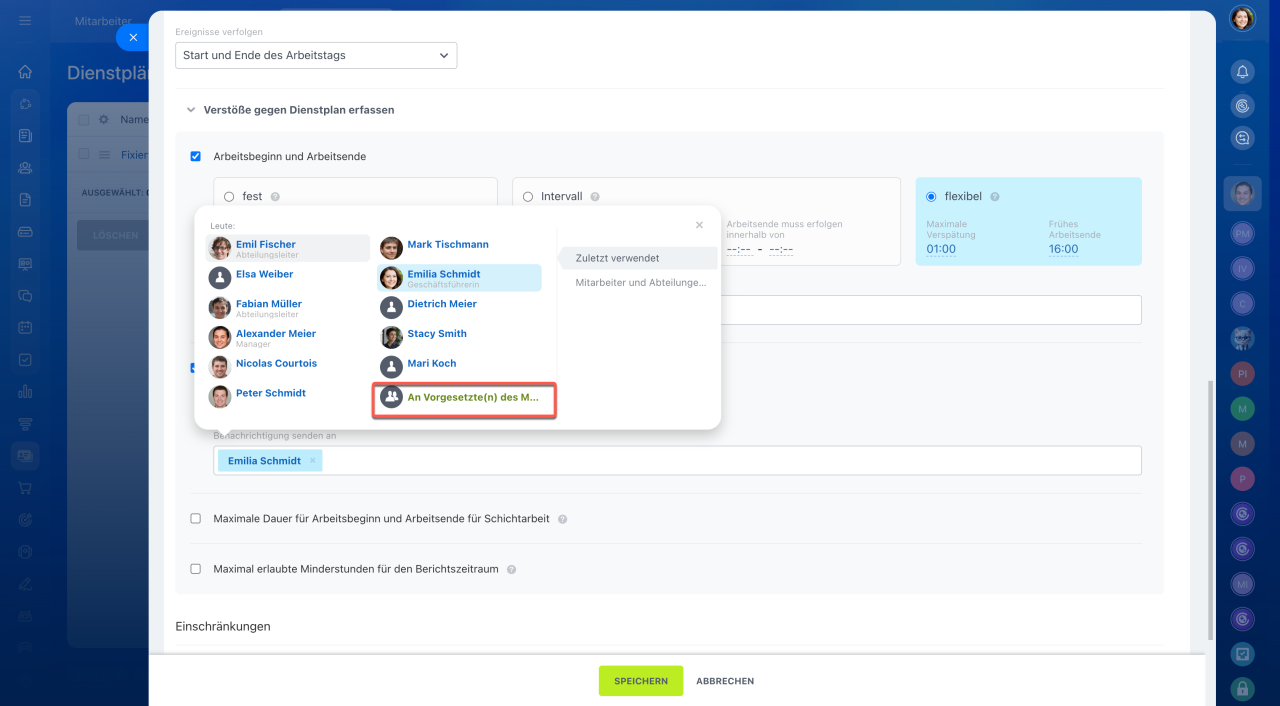Click the user profile avatar top right
This screenshot has height=706, width=1280.
coord(1242,18)
